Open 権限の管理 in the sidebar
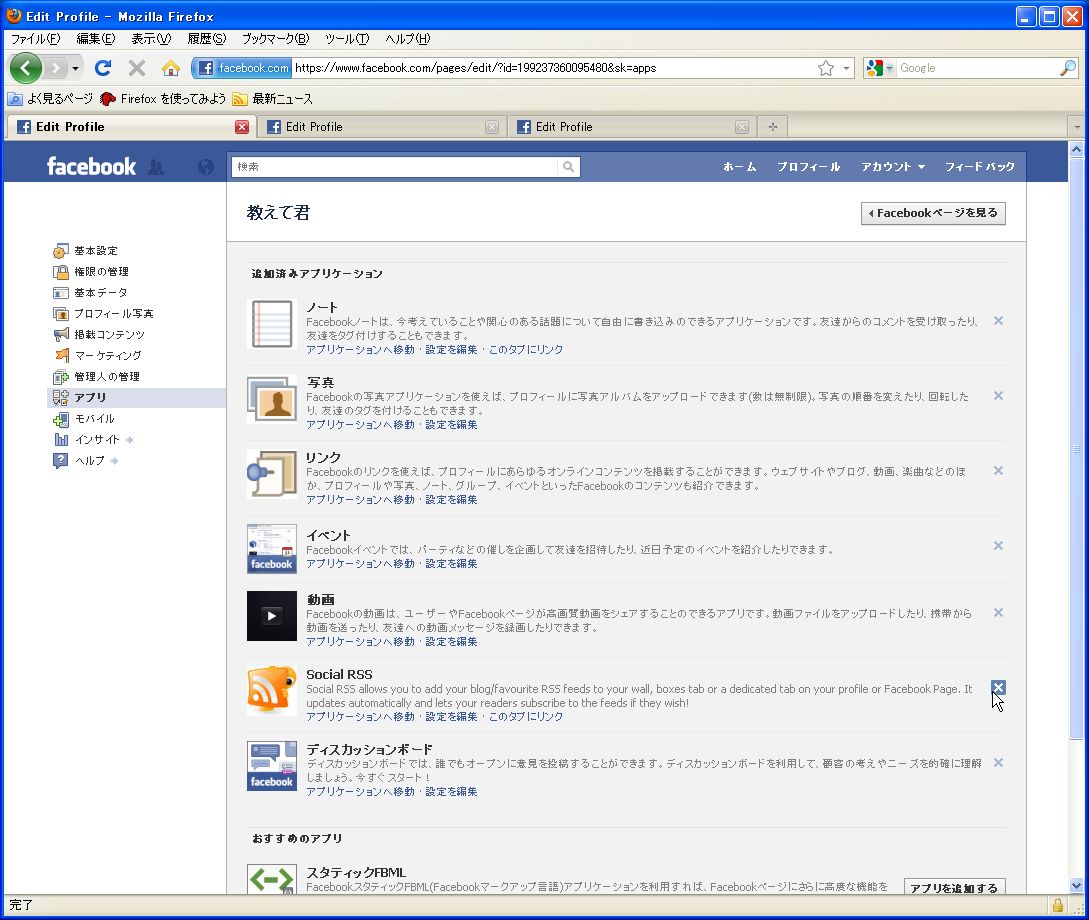 point(101,271)
